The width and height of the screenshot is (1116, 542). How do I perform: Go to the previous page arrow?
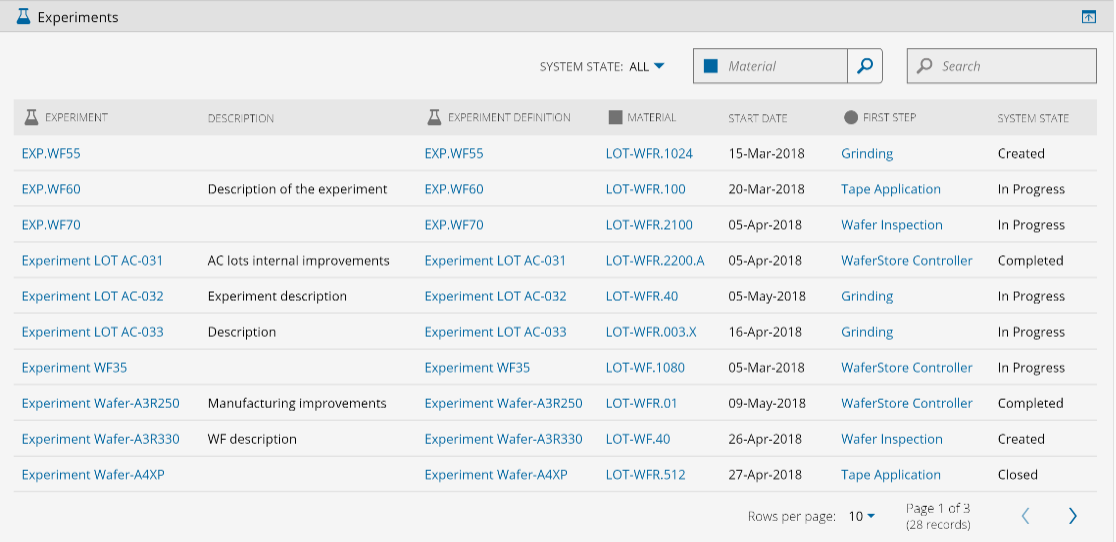[x=1025, y=516]
